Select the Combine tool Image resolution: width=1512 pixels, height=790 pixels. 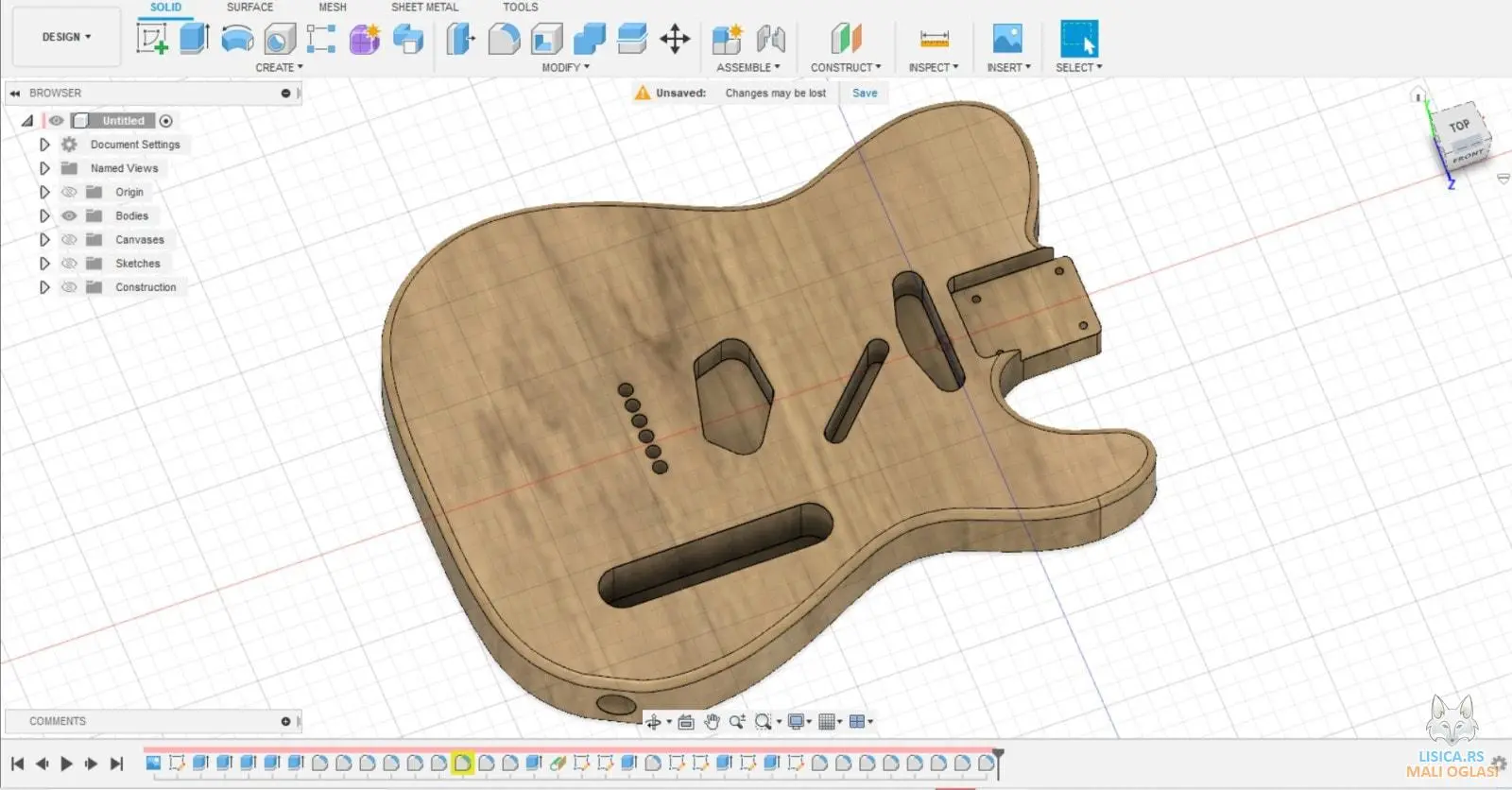(x=589, y=39)
